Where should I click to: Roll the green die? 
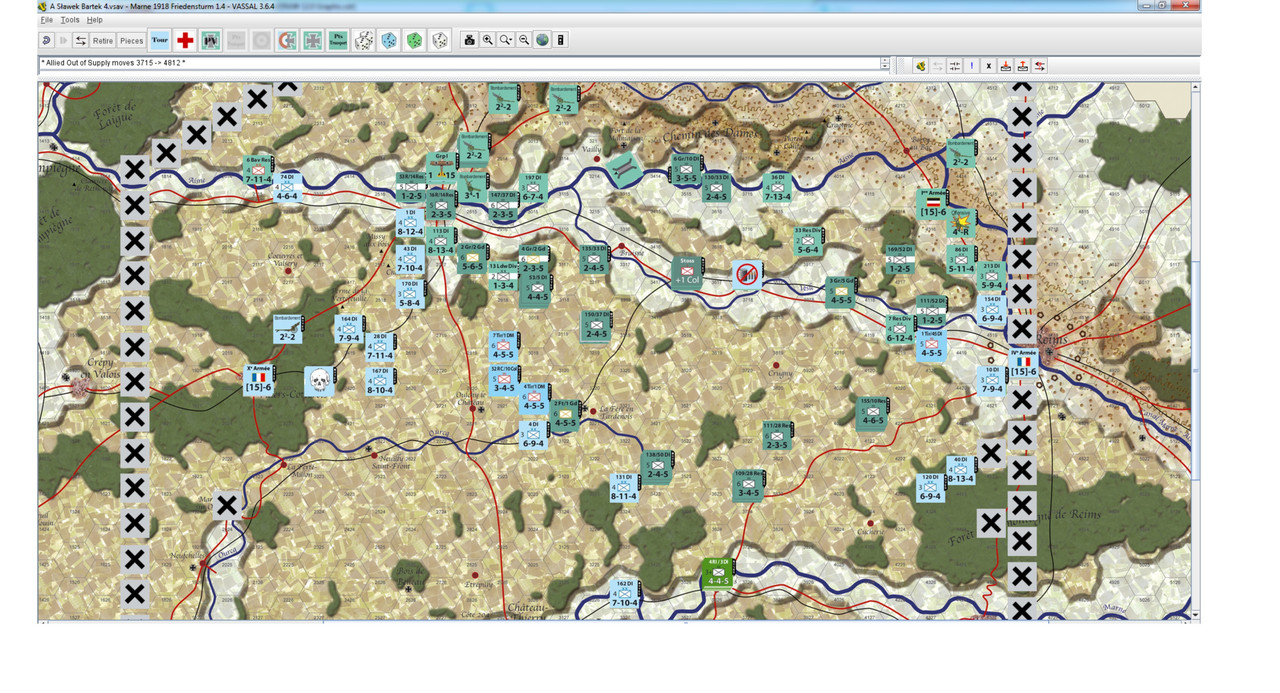[414, 40]
